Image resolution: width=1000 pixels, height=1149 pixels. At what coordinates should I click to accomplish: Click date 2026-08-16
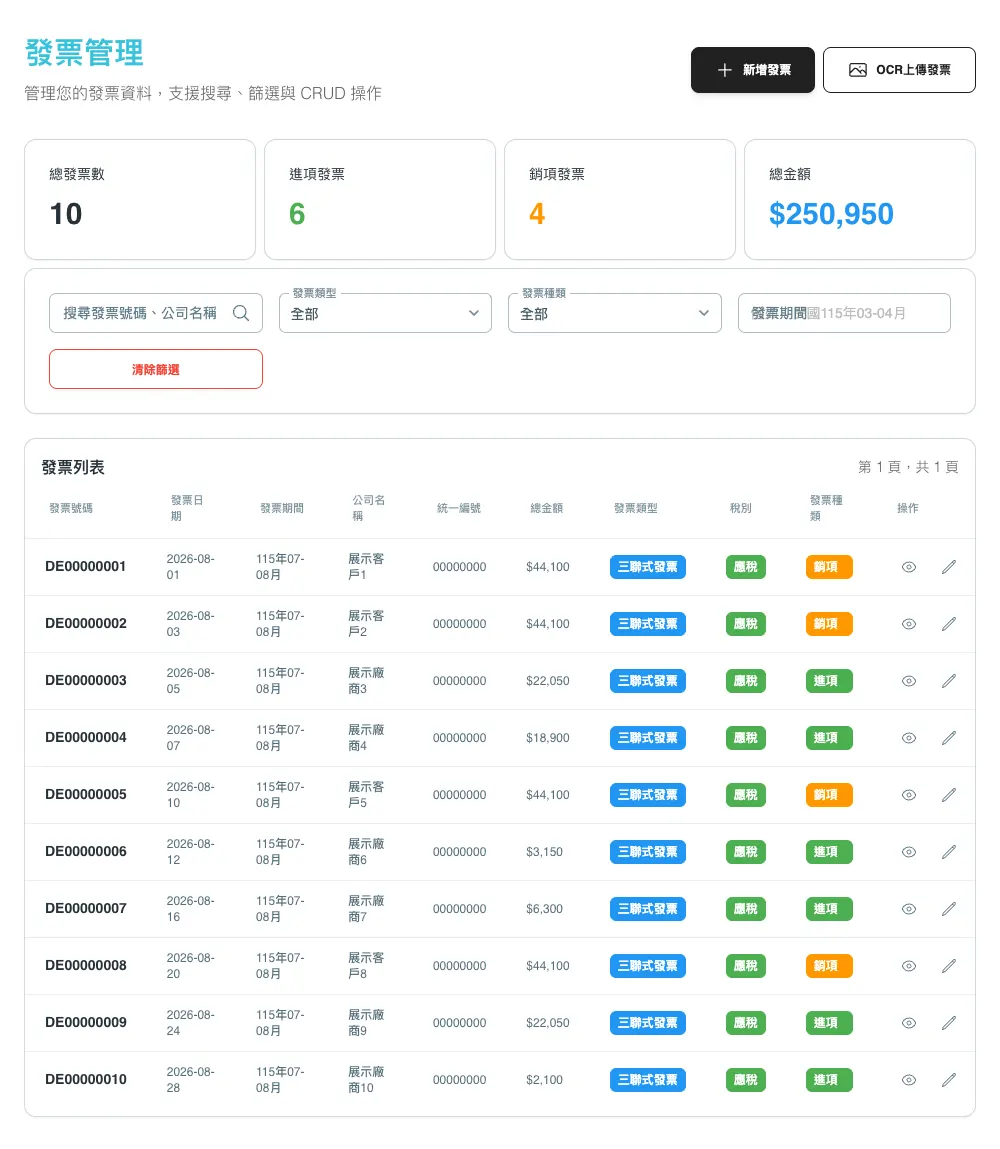pyautogui.click(x=190, y=909)
